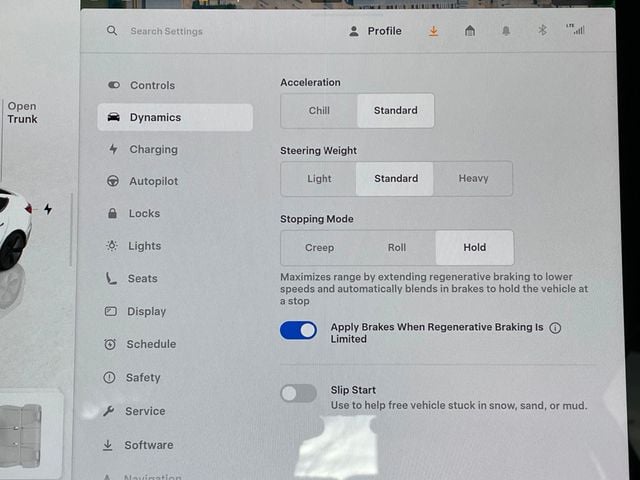Image resolution: width=640 pixels, height=480 pixels.
Task: Tap the padlock Locks icon
Action: click(112, 213)
